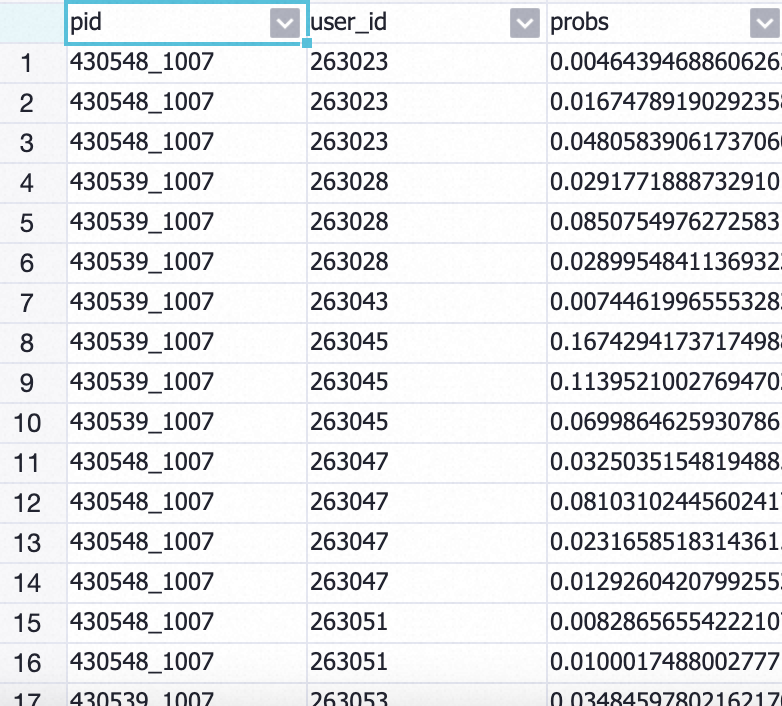Image resolution: width=782 pixels, height=706 pixels.
Task: Open the probs column filter dropdown
Action: pyautogui.click(x=765, y=23)
